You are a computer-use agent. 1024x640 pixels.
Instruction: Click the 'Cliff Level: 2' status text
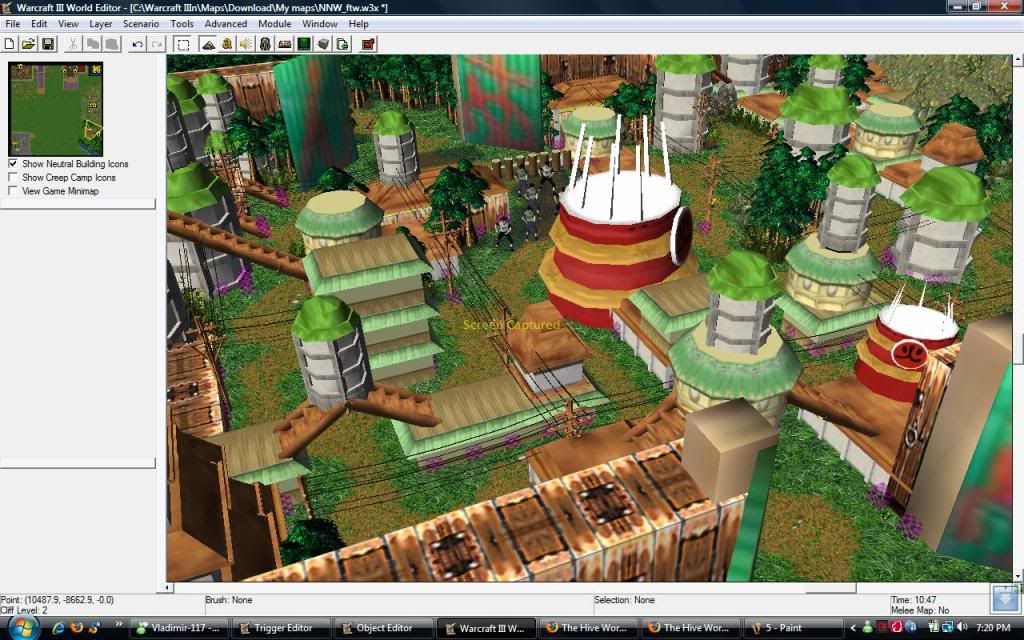pos(24,610)
